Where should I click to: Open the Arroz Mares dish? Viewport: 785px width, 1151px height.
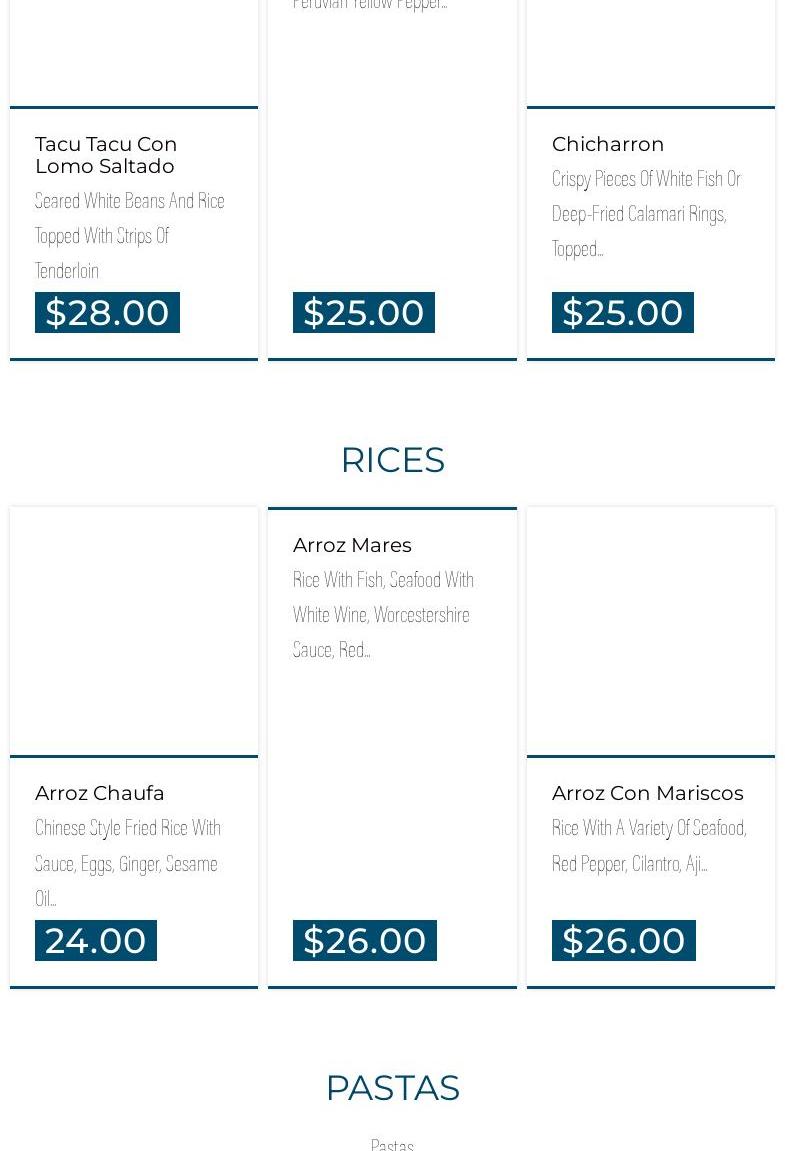[352, 545]
